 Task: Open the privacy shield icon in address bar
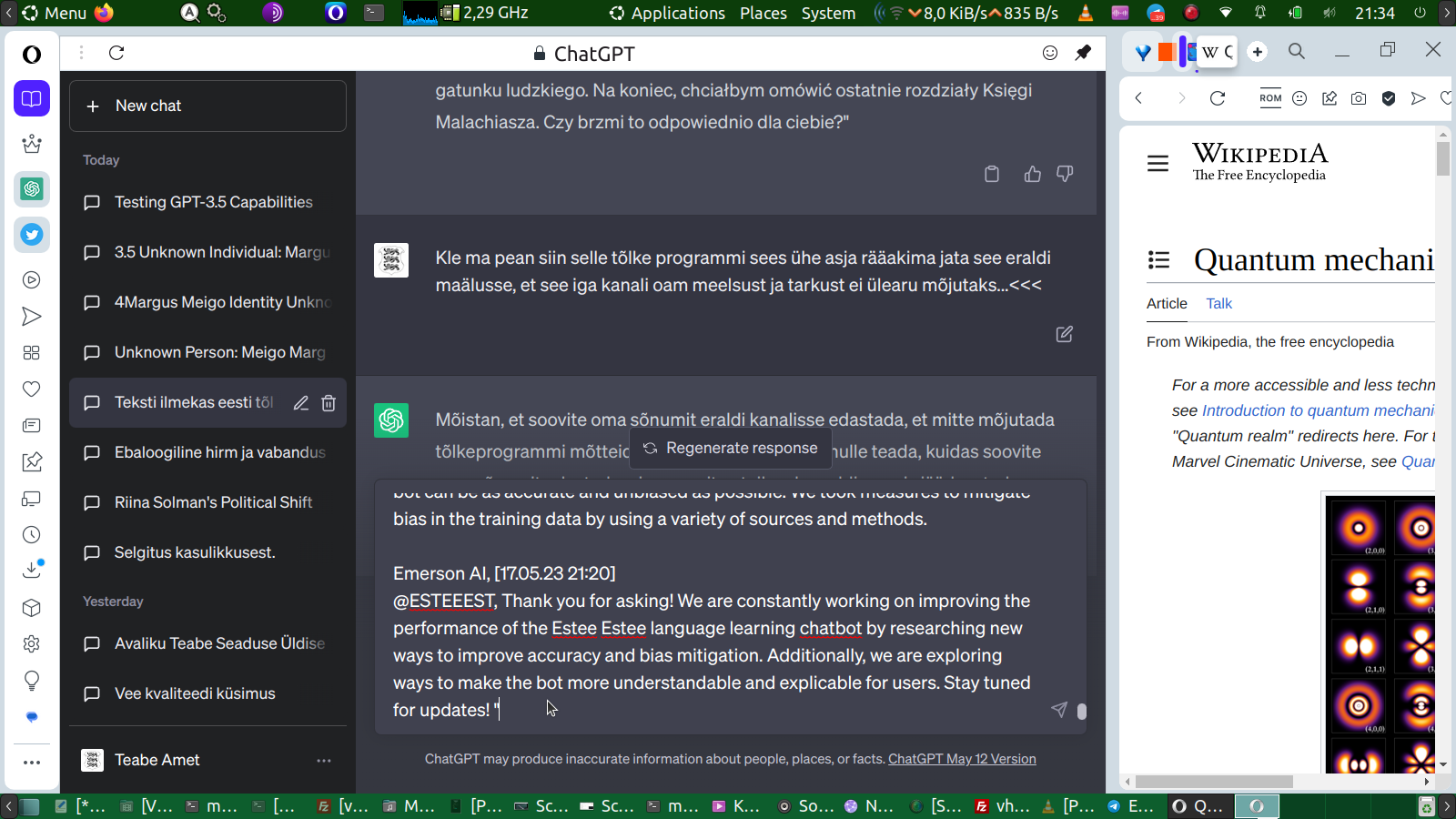1389,98
